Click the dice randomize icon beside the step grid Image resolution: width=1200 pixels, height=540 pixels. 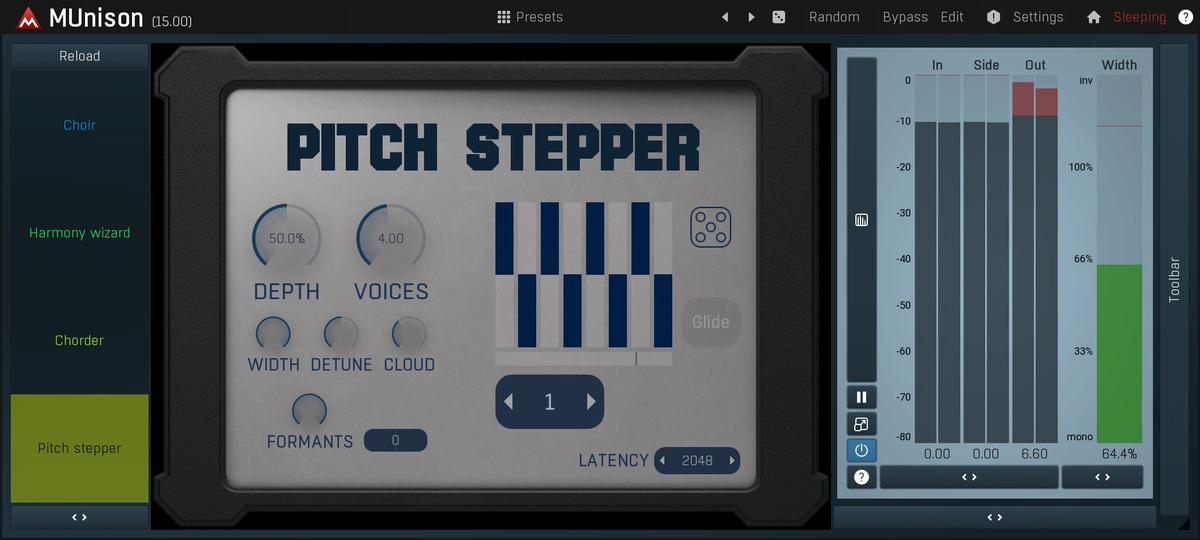(x=711, y=227)
